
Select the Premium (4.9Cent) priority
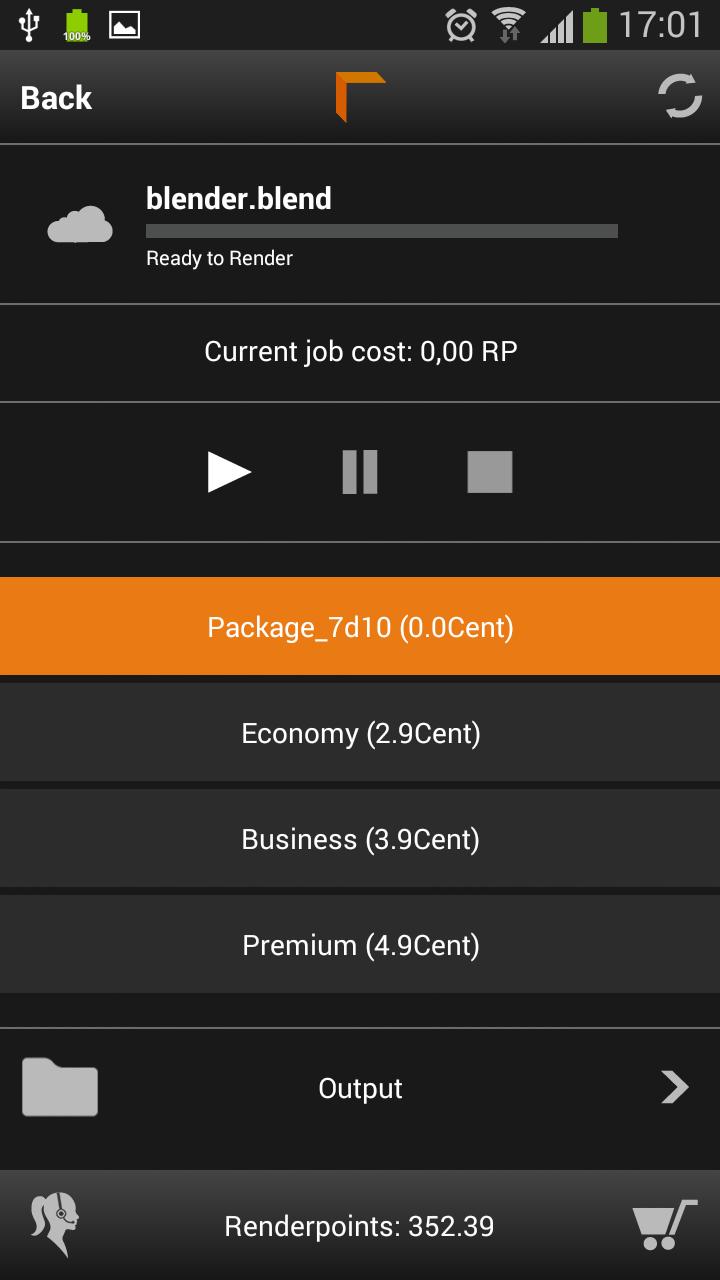[x=360, y=945]
